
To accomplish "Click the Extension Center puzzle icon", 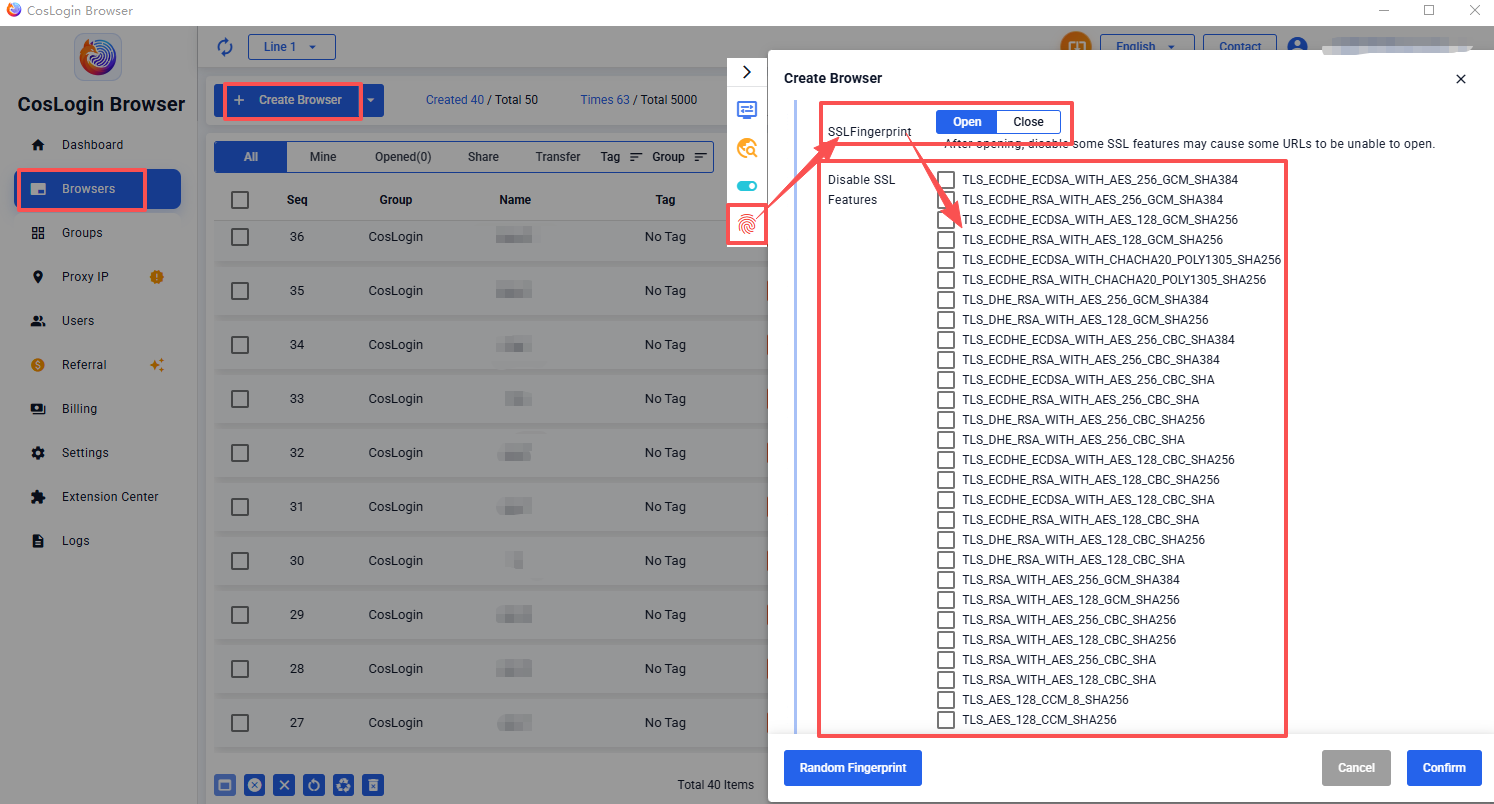I will (x=38, y=497).
